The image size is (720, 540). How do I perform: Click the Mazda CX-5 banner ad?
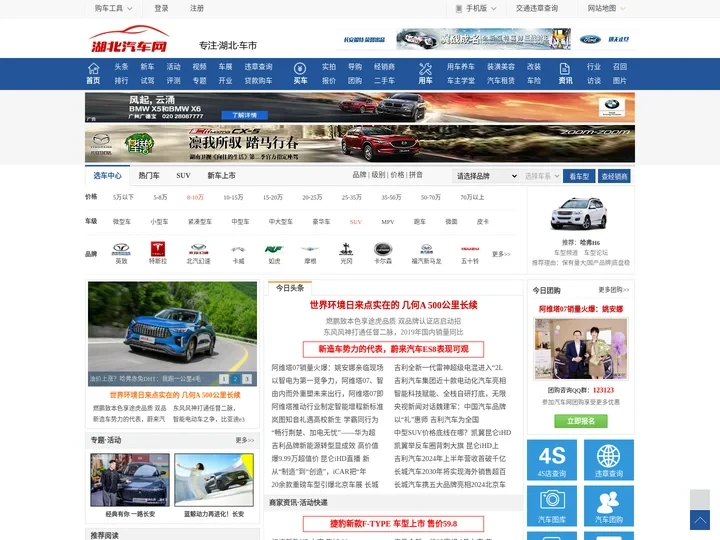360,144
